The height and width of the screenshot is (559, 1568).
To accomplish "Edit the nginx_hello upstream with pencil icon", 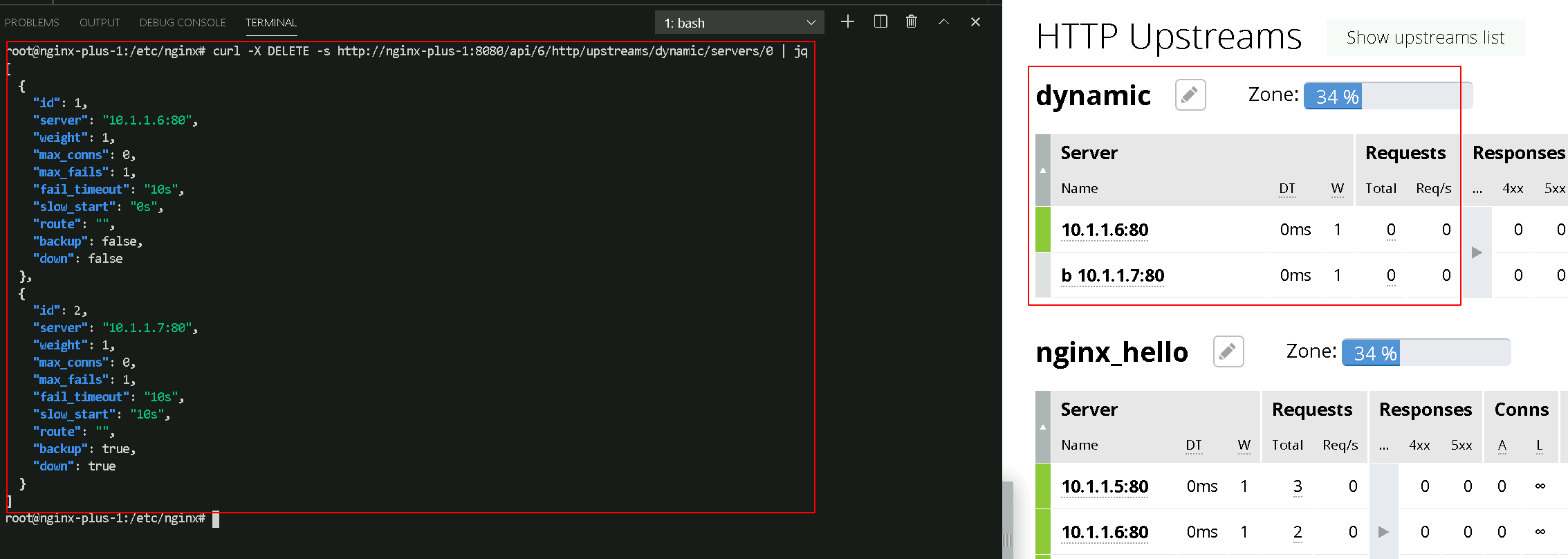I will click(x=1228, y=351).
